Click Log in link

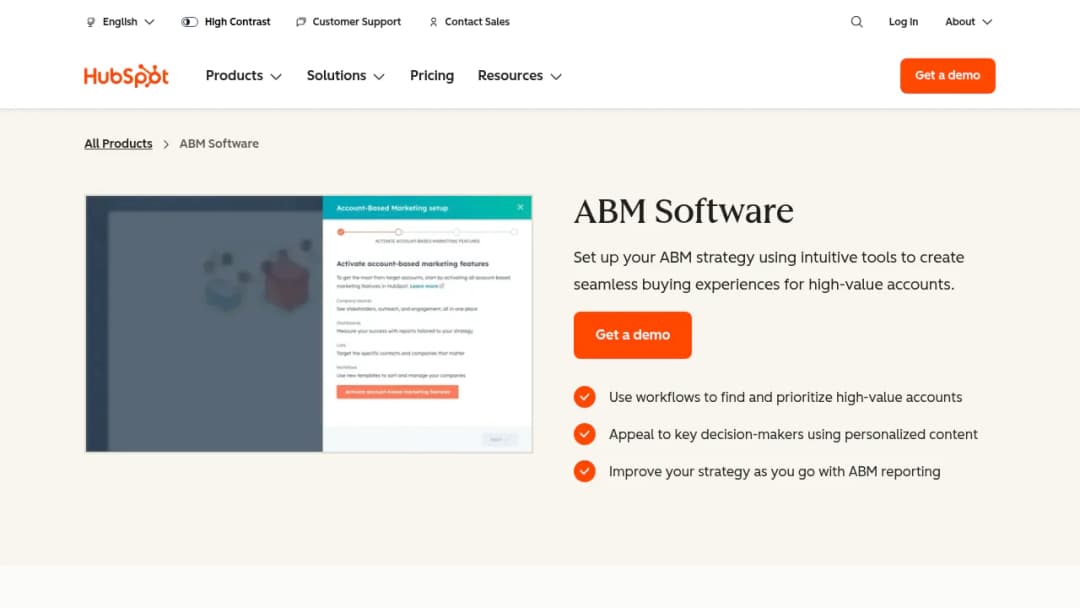(x=903, y=22)
